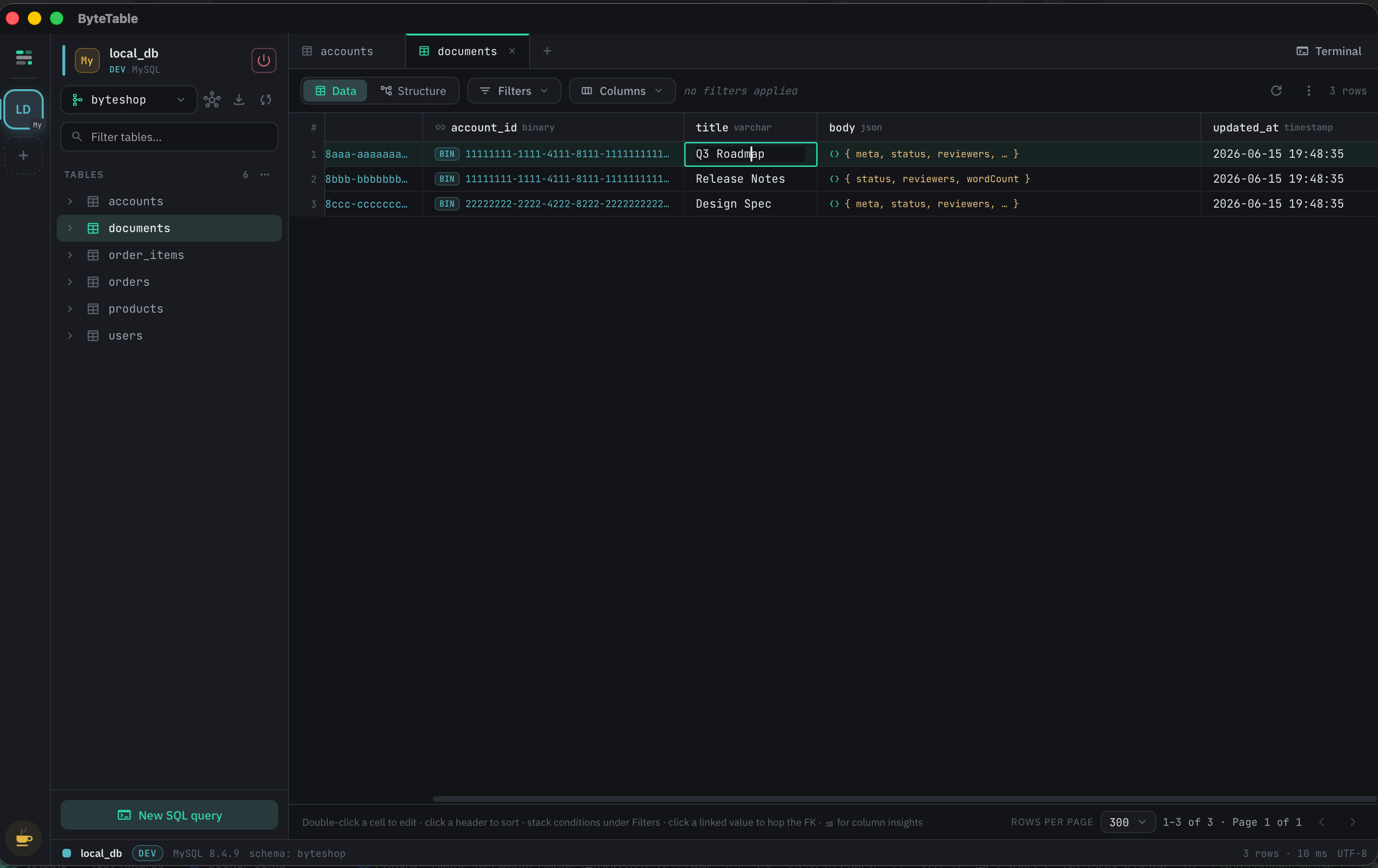Click the BIN badge in Release Notes row
Image resolution: width=1378 pixels, height=868 pixels.
[447, 179]
